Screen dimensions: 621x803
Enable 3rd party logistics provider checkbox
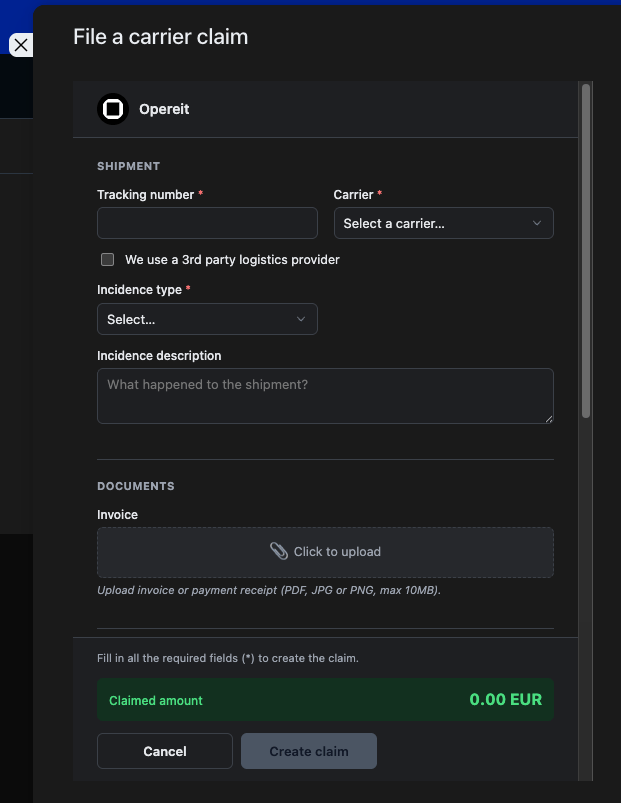point(108,260)
